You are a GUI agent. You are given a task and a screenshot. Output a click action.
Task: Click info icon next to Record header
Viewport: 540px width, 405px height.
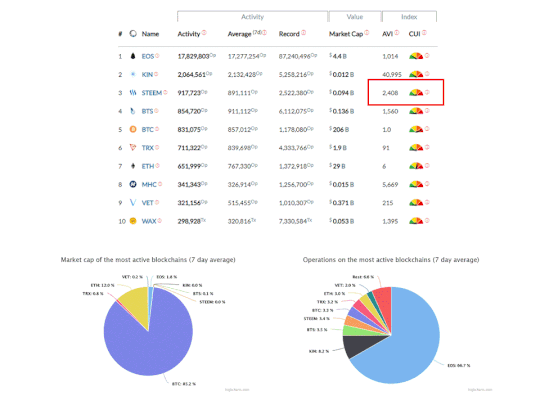(303, 32)
